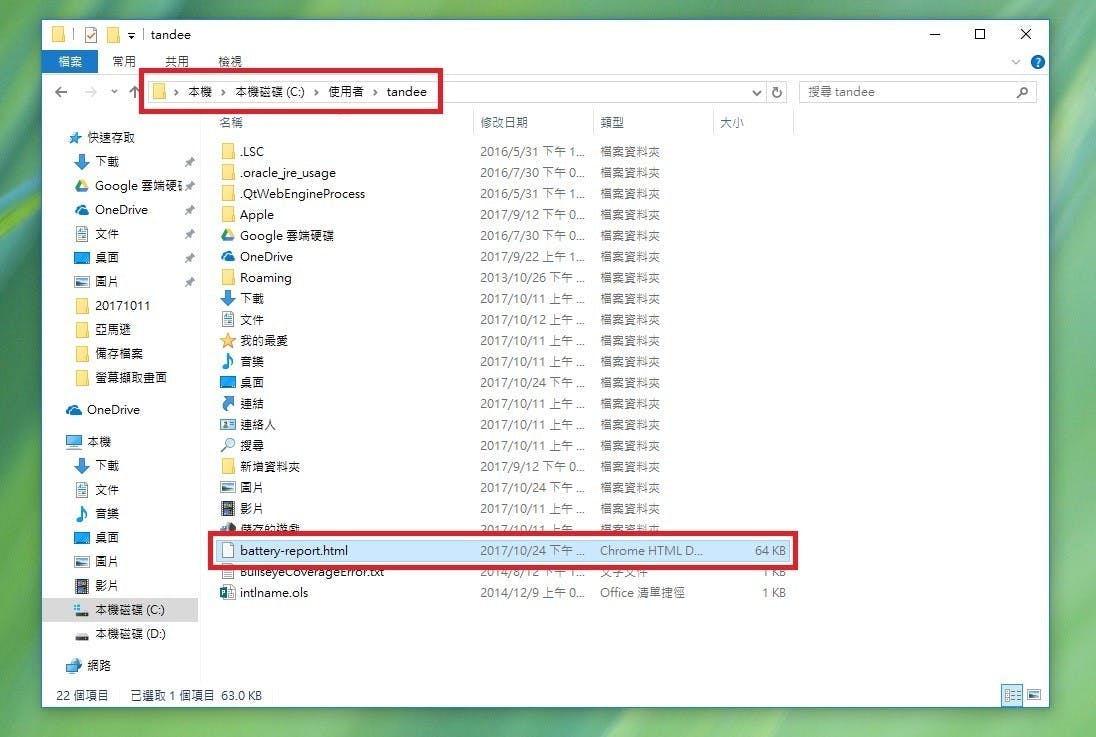Switch to the 檢視 ribbon tab

(230, 62)
